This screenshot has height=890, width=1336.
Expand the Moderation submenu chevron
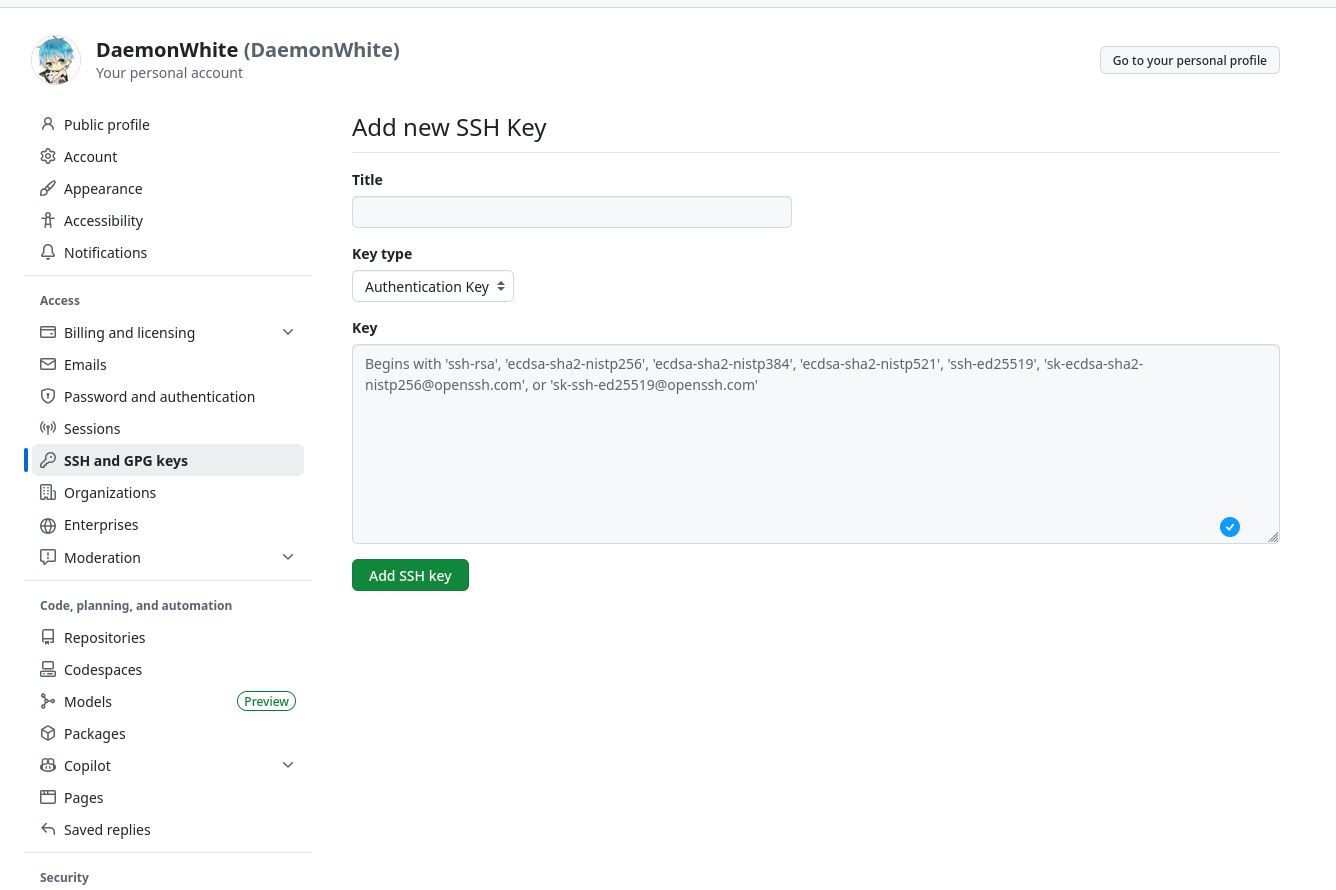tap(288, 558)
